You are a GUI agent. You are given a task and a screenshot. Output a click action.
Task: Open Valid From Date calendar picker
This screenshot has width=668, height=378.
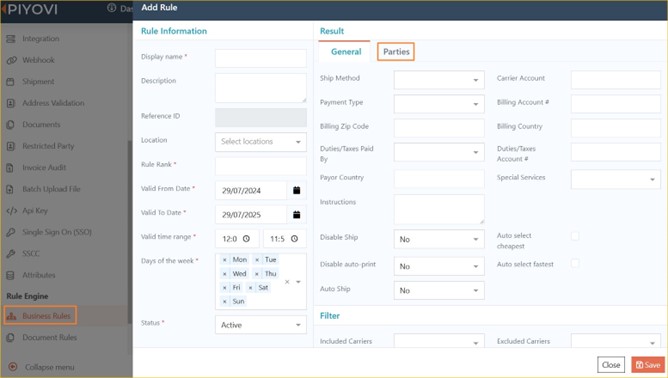[297, 190]
